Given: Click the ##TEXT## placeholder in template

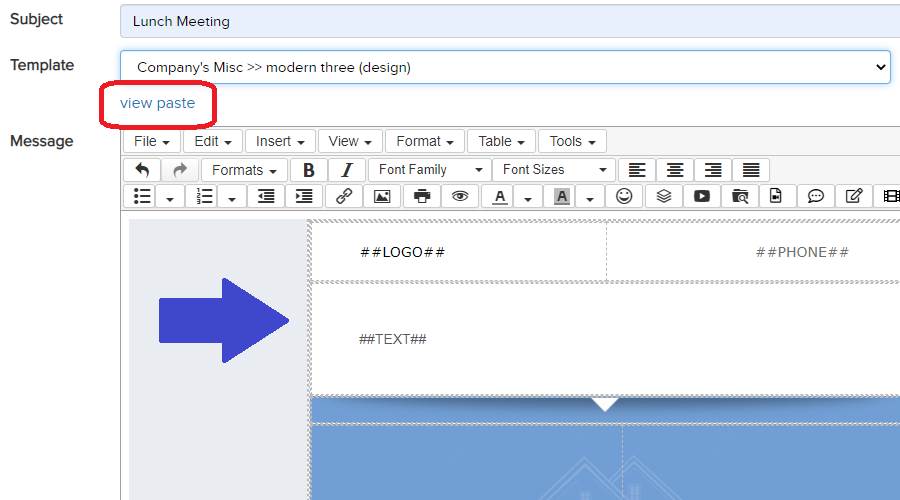Looking at the screenshot, I should pos(393,339).
